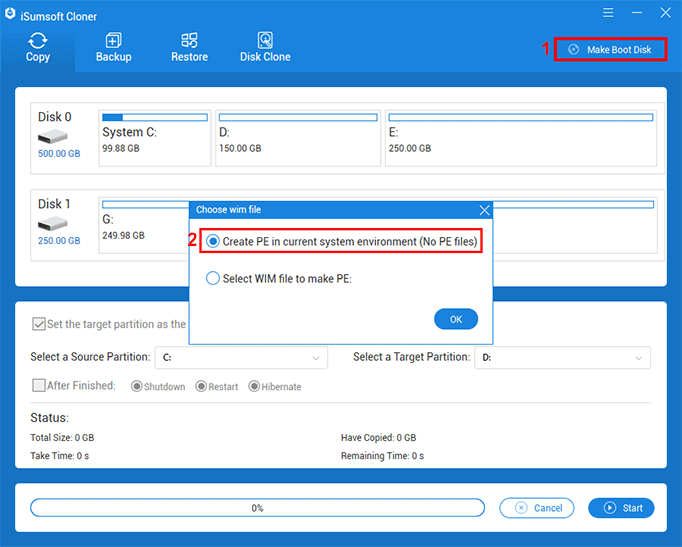The height and width of the screenshot is (547, 682).
Task: Open the Restore tab
Action: pyautogui.click(x=189, y=48)
